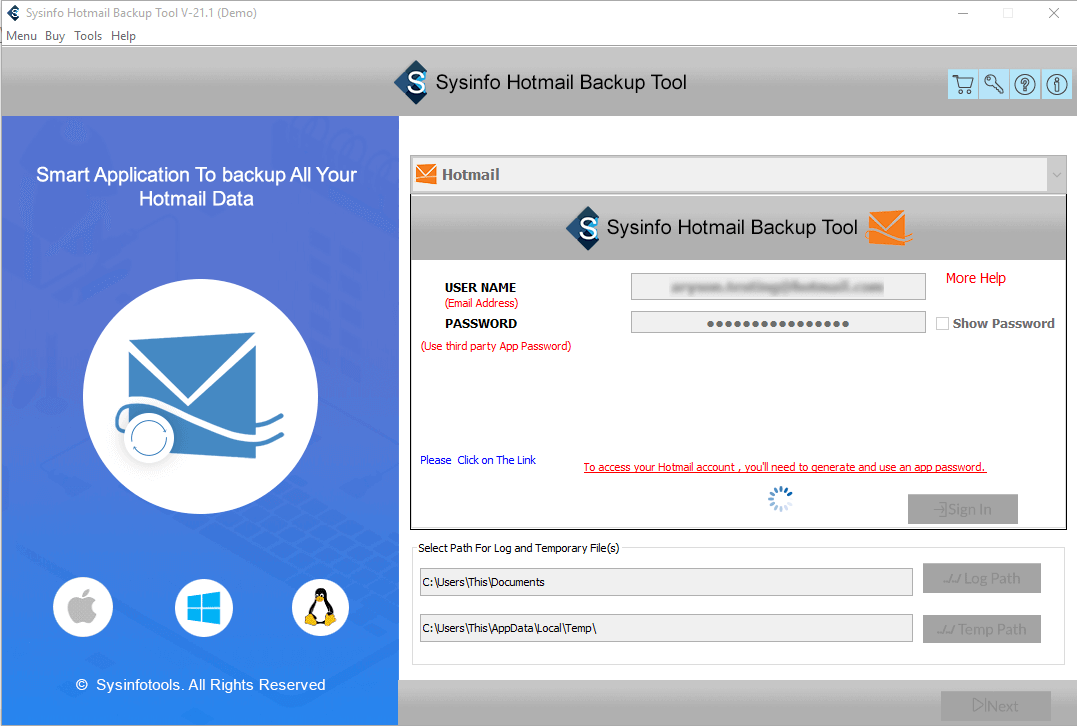Viewport: 1077px width, 726px height.
Task: Click the Sysinfo title bar app icon
Action: (x=13, y=12)
